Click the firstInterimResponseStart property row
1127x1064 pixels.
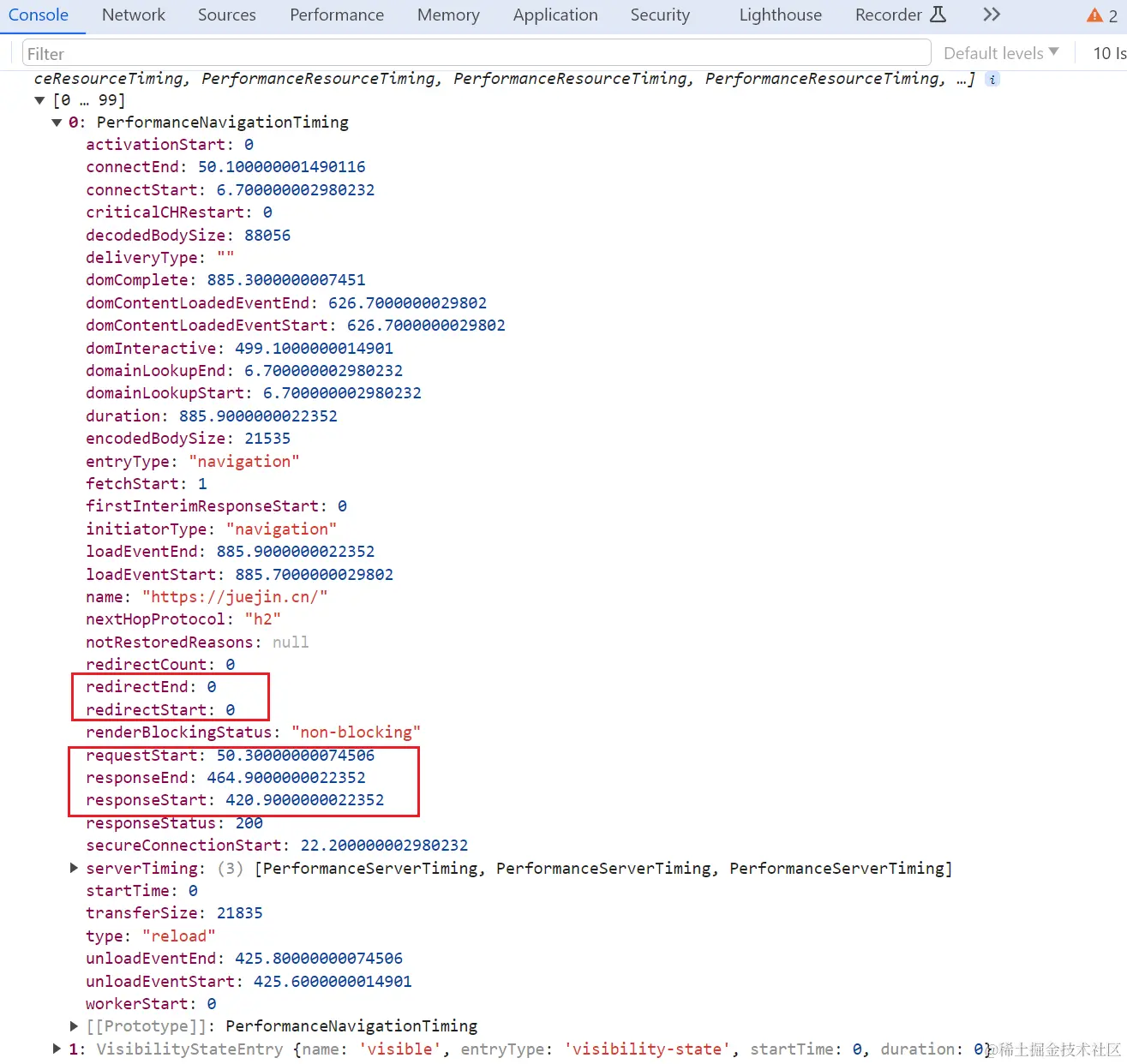pyautogui.click(x=216, y=506)
